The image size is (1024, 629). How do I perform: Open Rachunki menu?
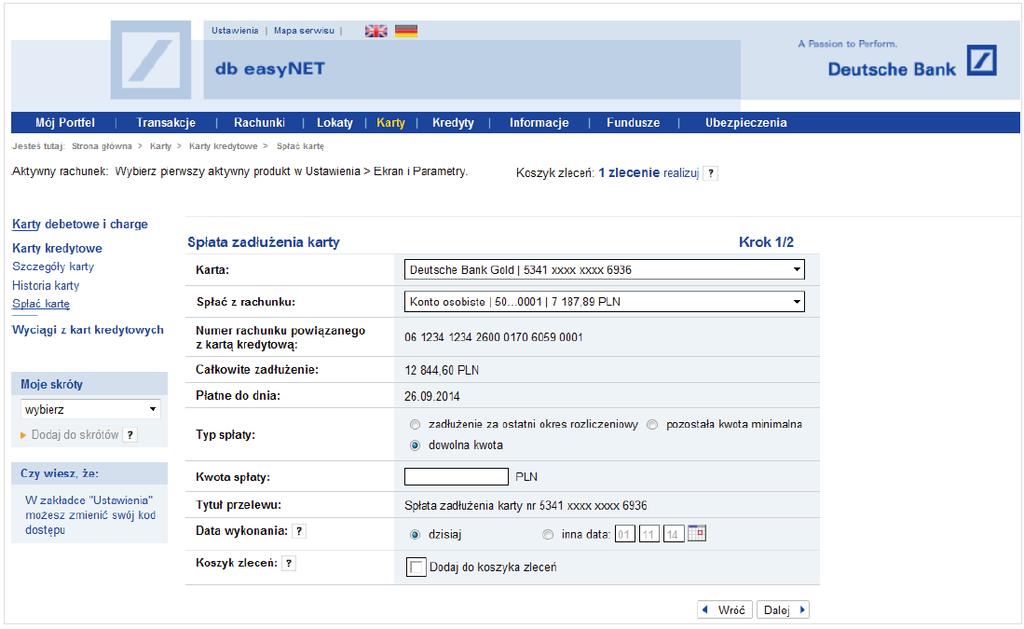click(259, 123)
